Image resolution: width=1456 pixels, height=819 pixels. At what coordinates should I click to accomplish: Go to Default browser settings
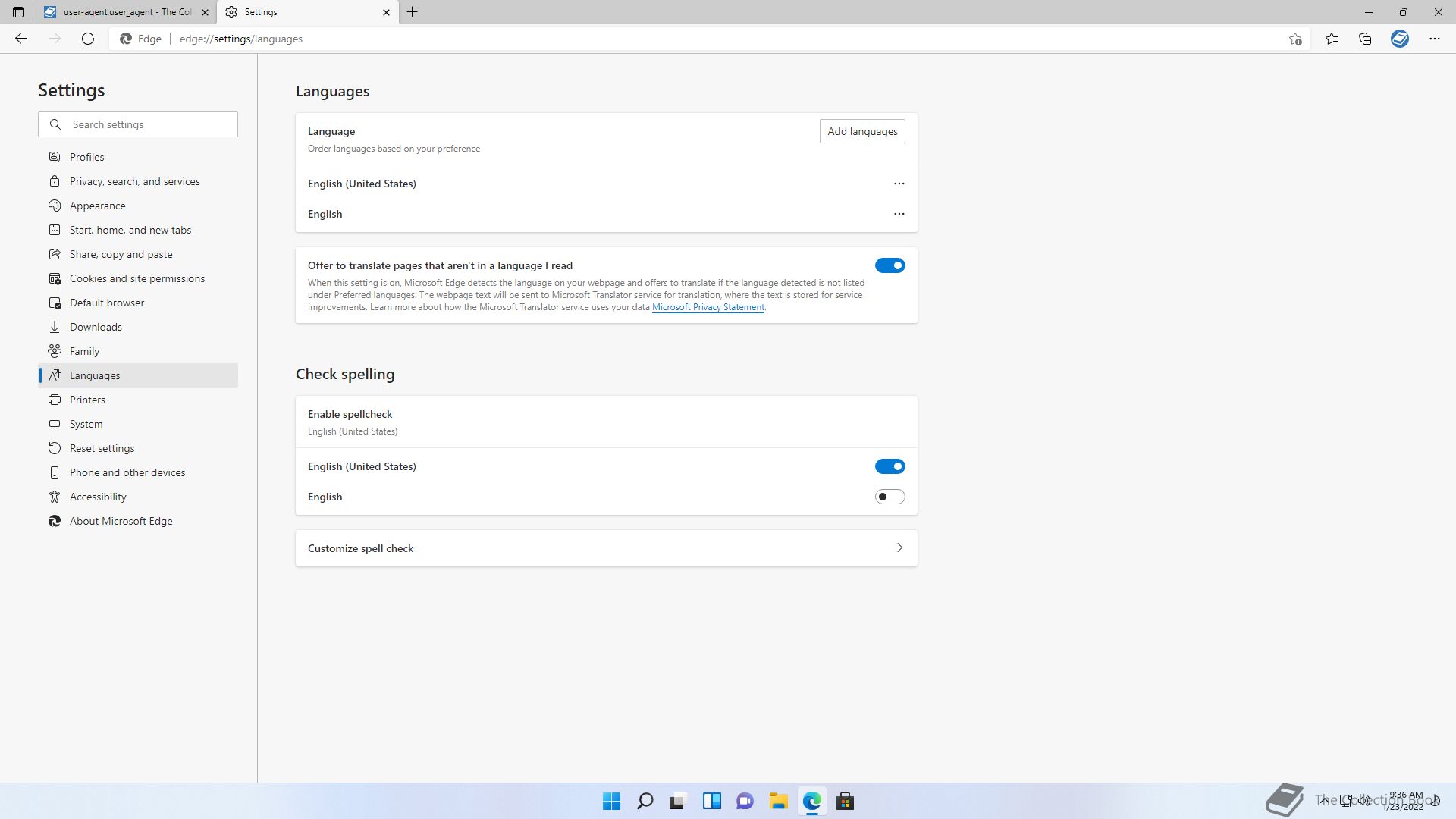click(x=138, y=303)
